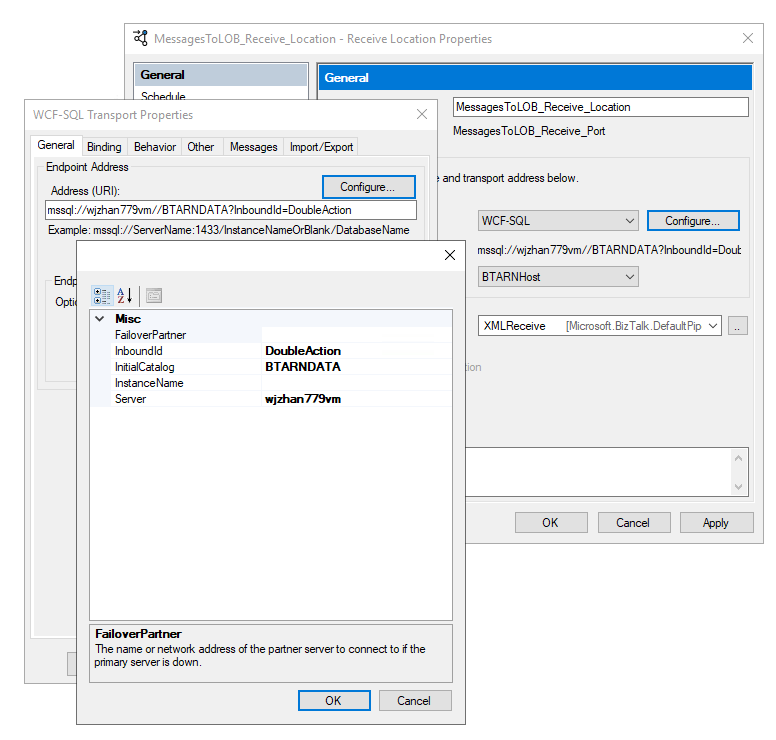The height and width of the screenshot is (740, 776).
Task: Click the mssql URI text in Receive Location window
Action: click(x=609, y=250)
